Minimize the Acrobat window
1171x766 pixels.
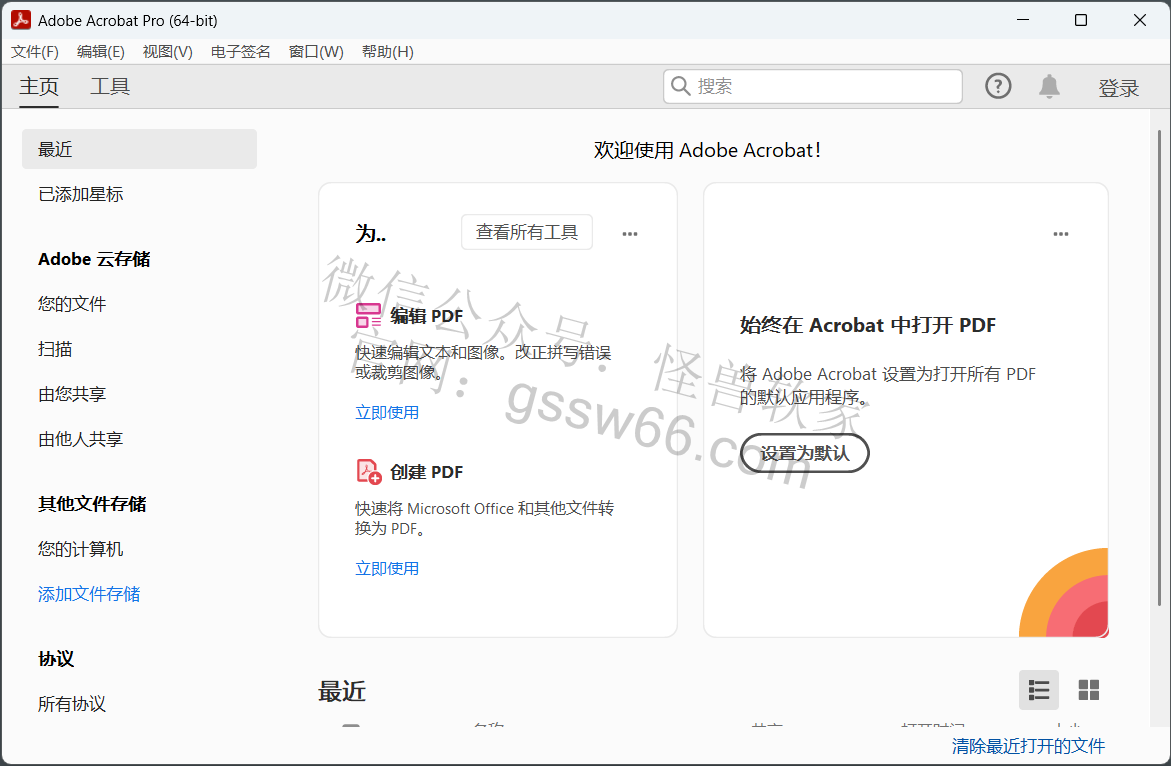(1022, 20)
